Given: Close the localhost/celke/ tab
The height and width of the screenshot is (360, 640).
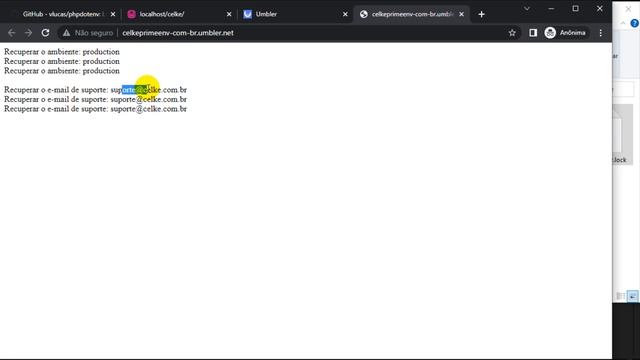Looking at the screenshot, I should (229, 14).
